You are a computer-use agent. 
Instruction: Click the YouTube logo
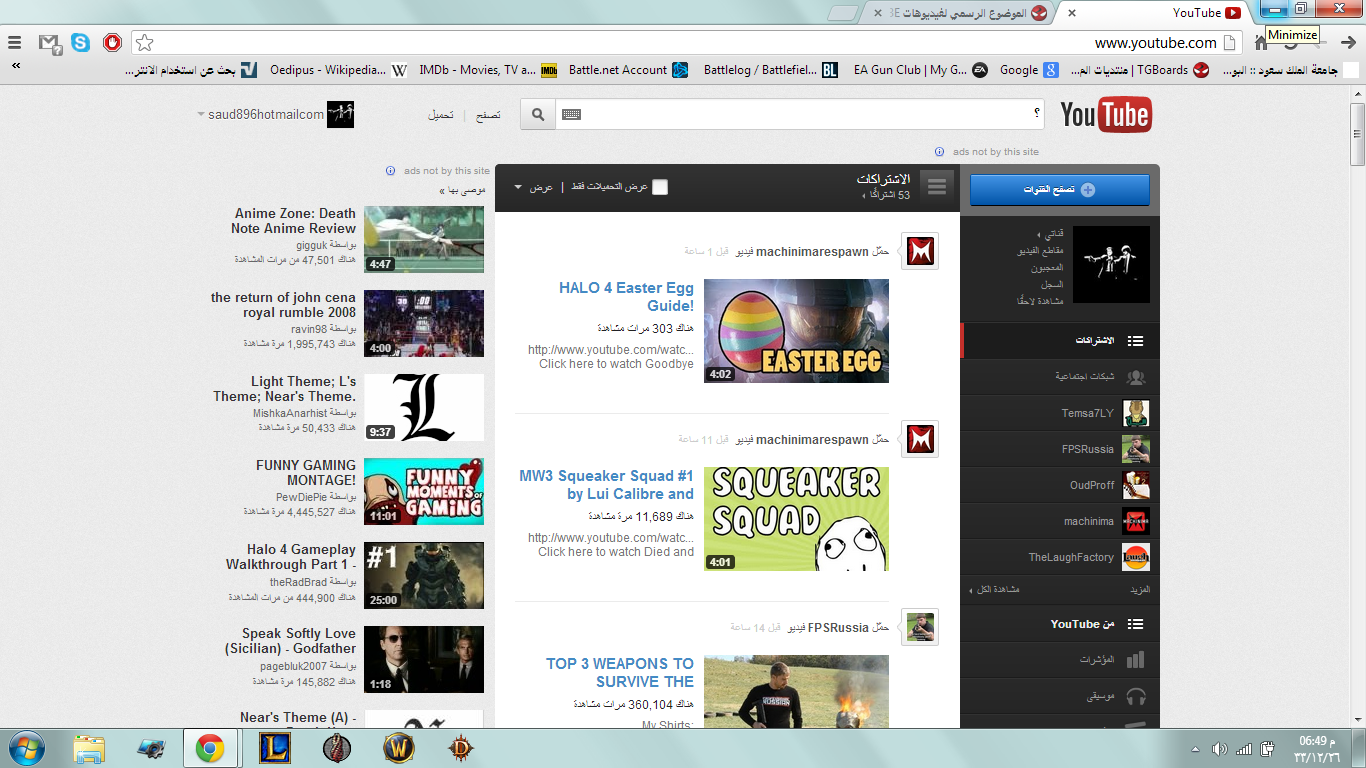tap(1105, 115)
